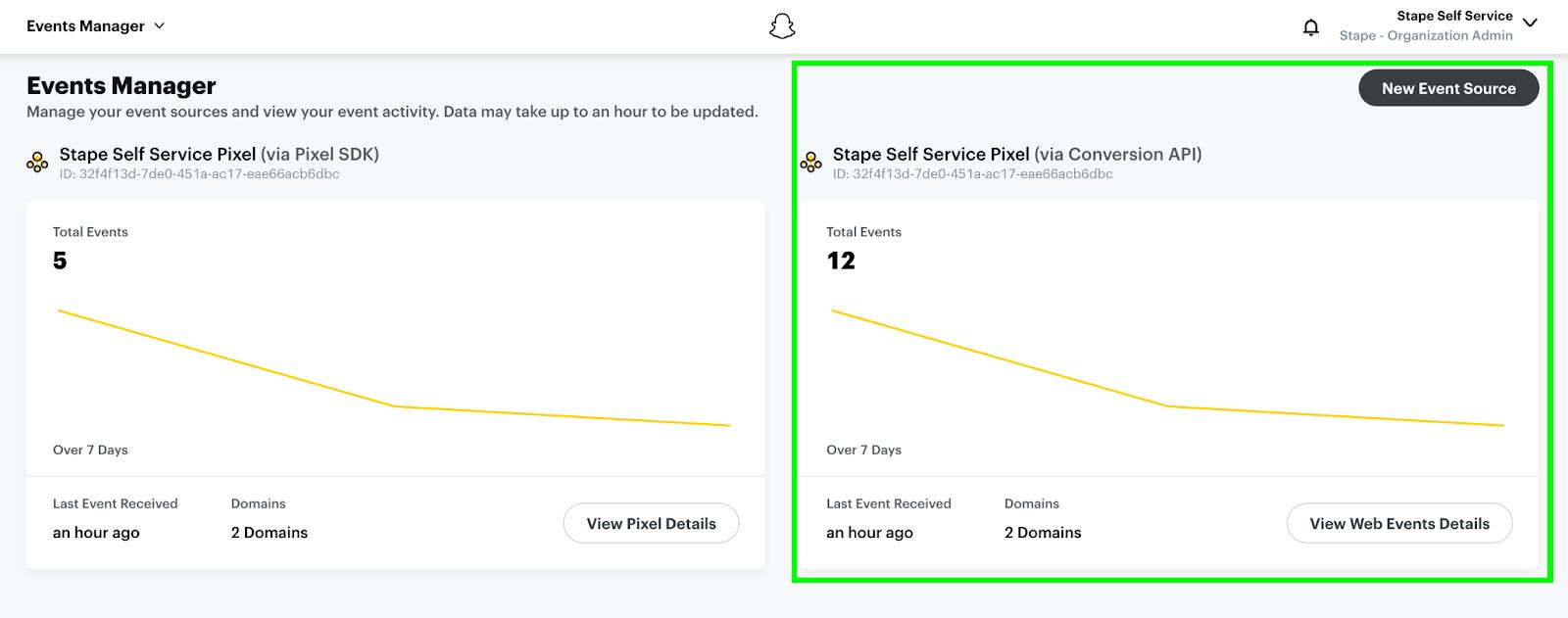Click 2 Domains in Pixel SDK card
The image size is (1568, 618).
269,533
